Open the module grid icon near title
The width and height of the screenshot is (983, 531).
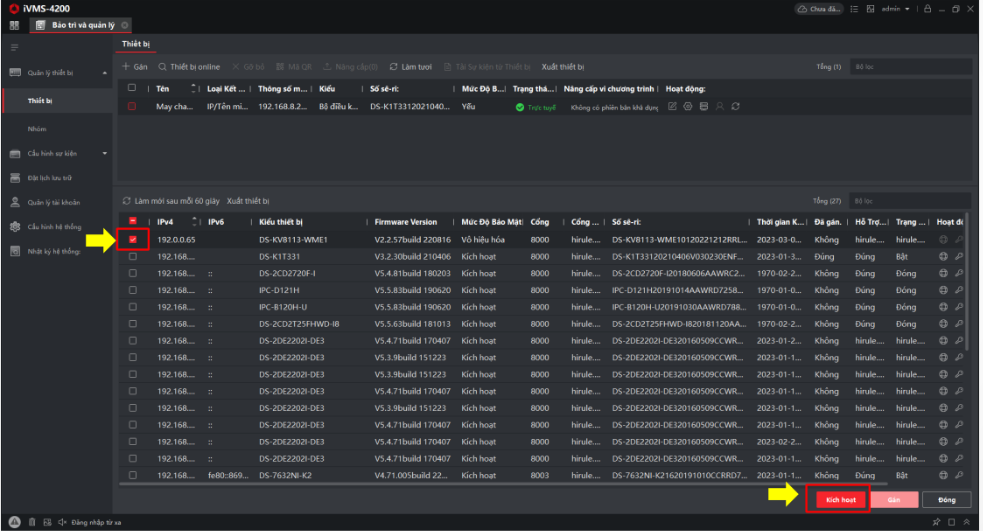(x=14, y=24)
